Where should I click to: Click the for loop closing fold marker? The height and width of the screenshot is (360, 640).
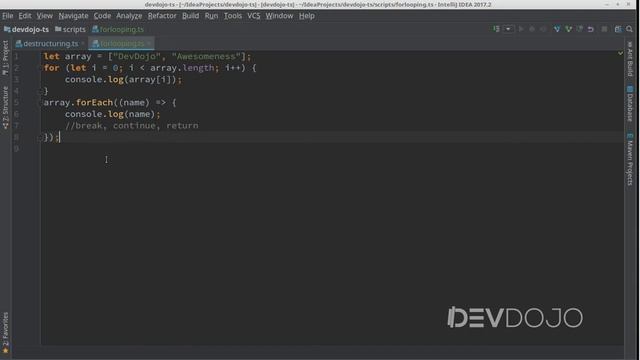pos(40,91)
